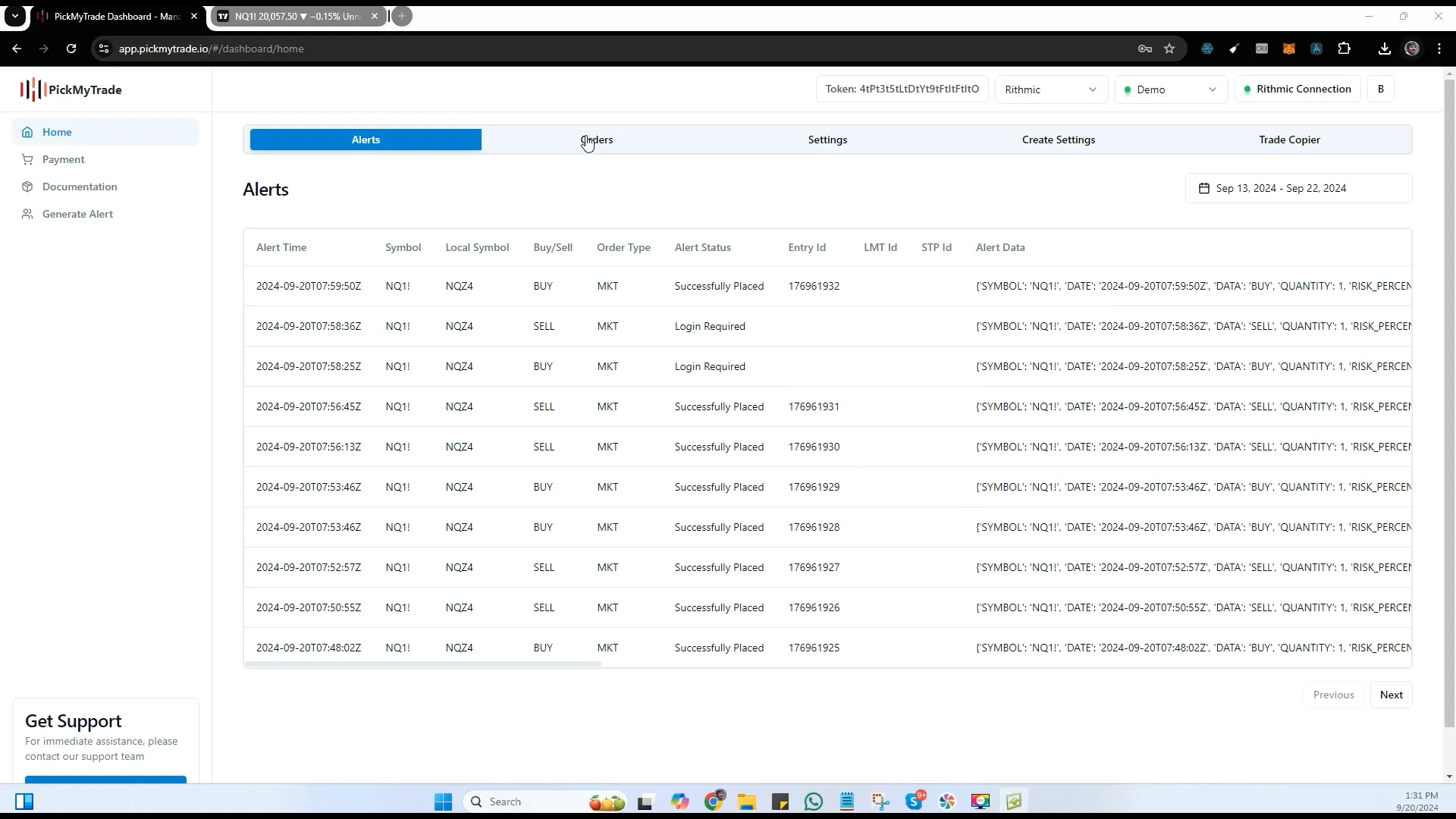Select the Alerts tab
The width and height of the screenshot is (1456, 819).
[365, 139]
